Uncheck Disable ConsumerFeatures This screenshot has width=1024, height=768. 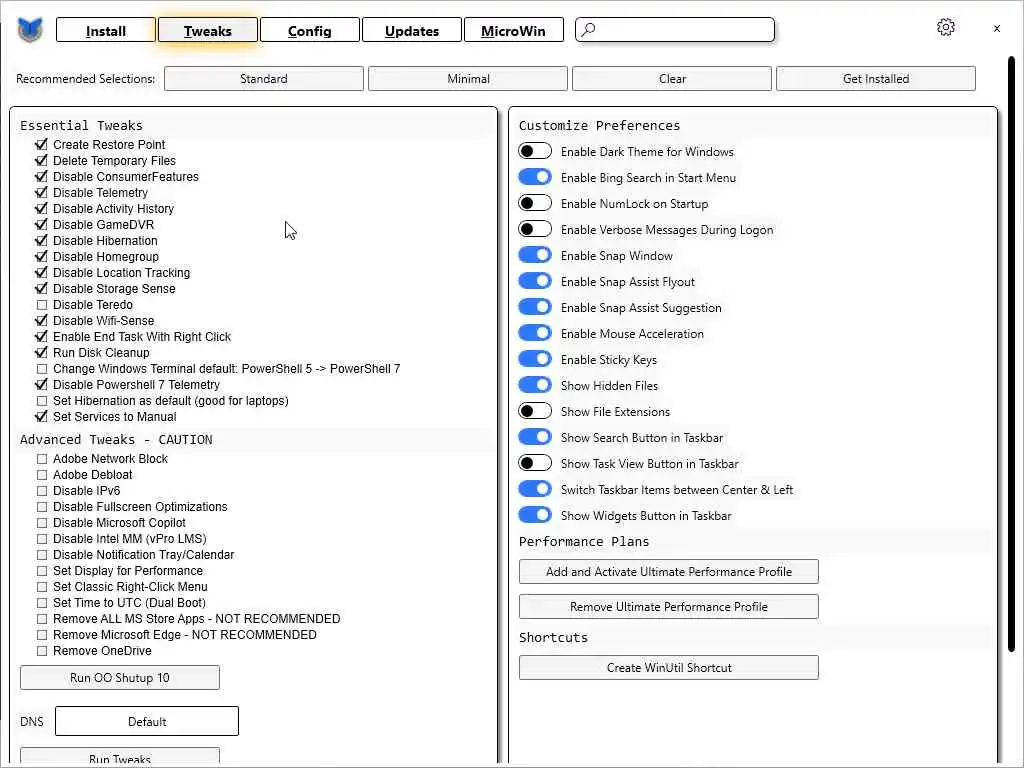[x=42, y=176]
